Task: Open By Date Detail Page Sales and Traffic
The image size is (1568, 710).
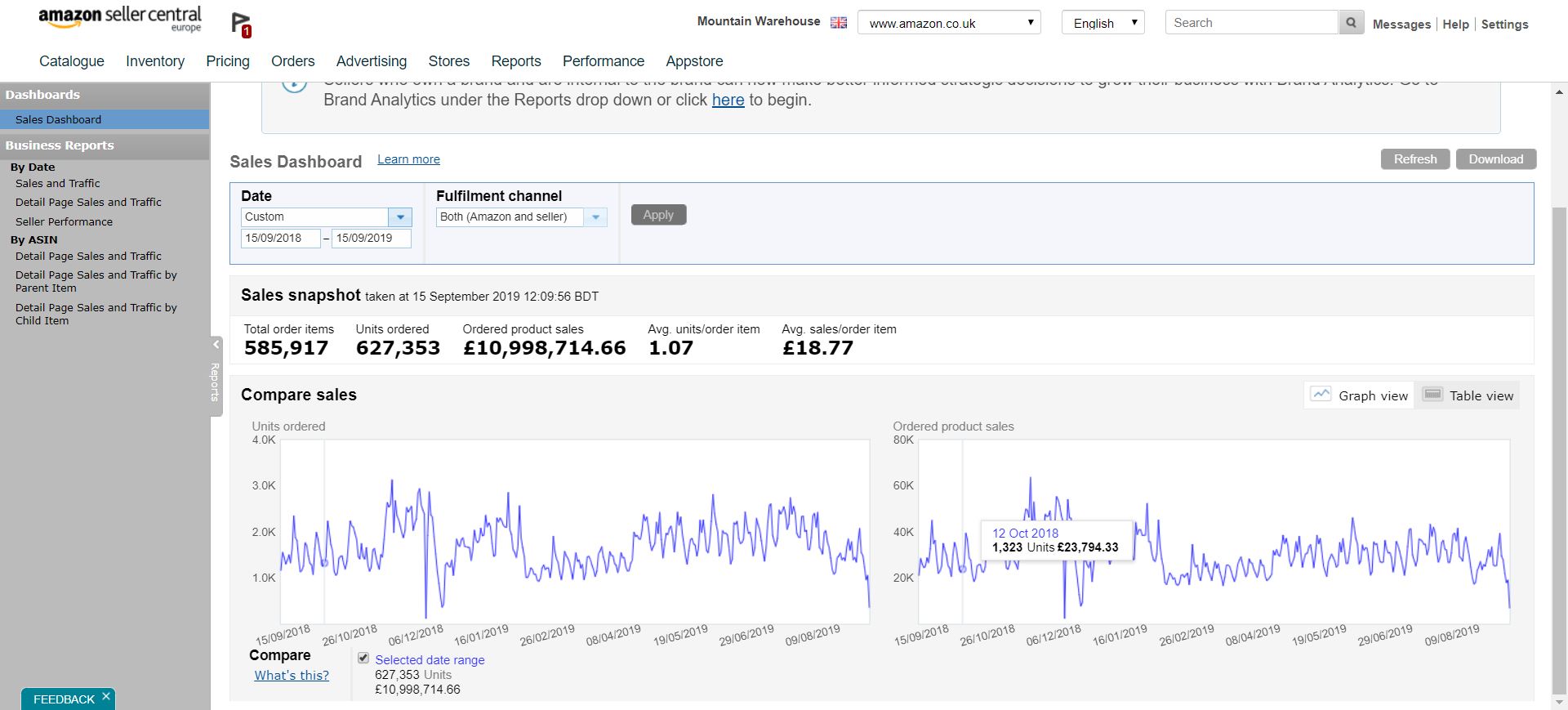Action: (x=88, y=202)
